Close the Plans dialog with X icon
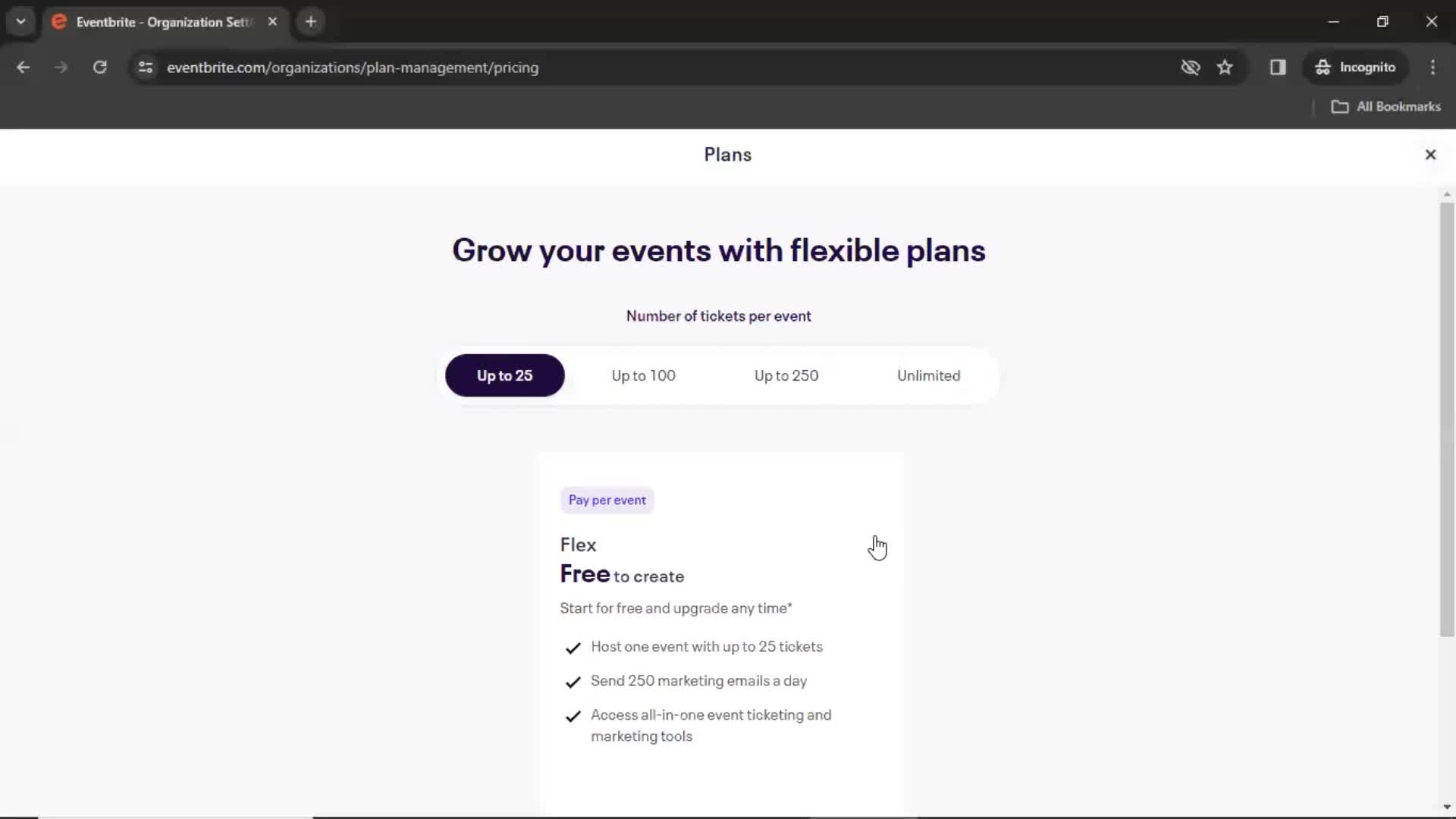The height and width of the screenshot is (819, 1456). point(1430,155)
